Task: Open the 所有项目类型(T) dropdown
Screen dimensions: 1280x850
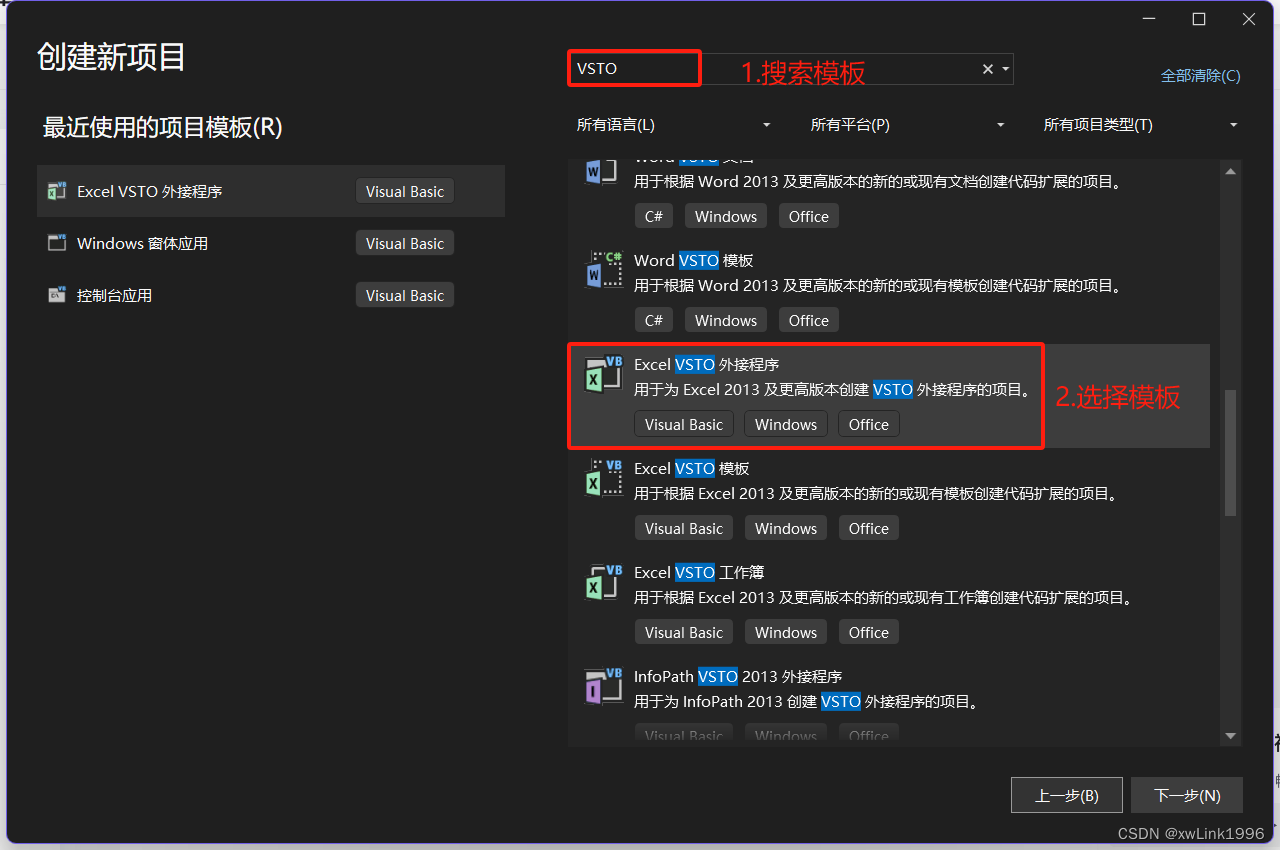Action: (1140, 124)
